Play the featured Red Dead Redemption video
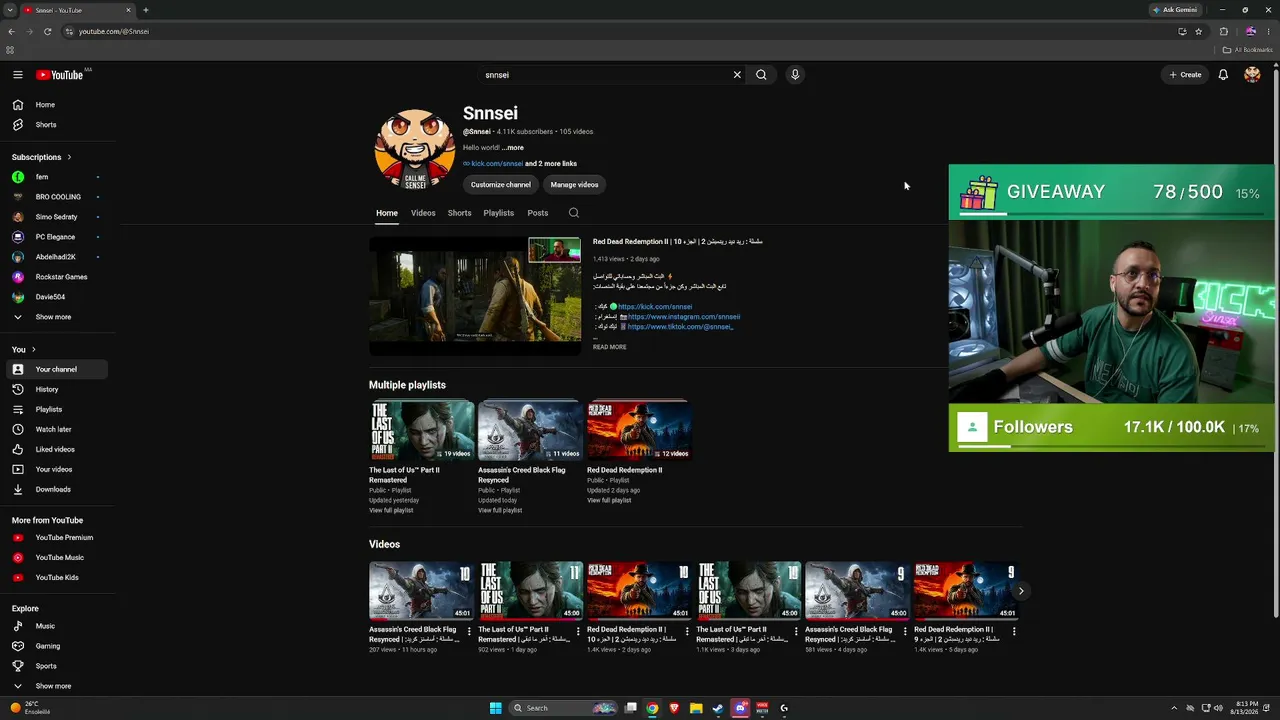The image size is (1280, 720). click(x=475, y=296)
